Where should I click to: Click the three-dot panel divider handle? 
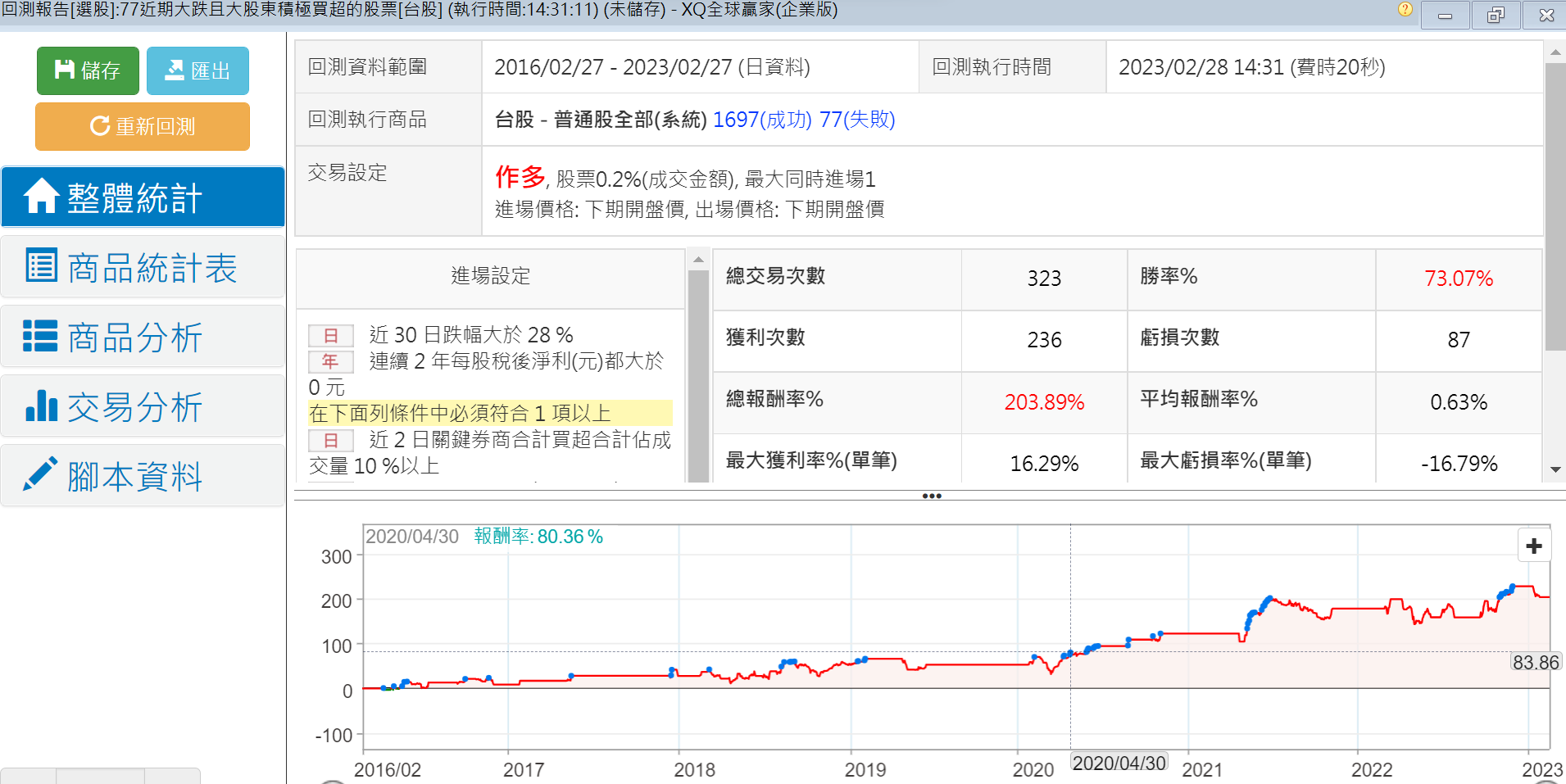931,496
